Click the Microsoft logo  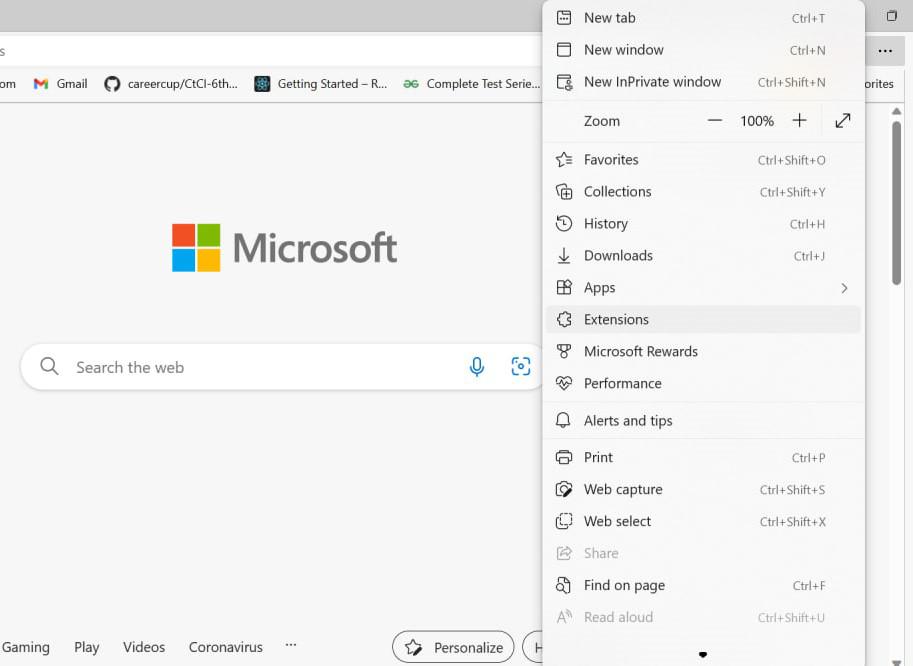(x=284, y=247)
